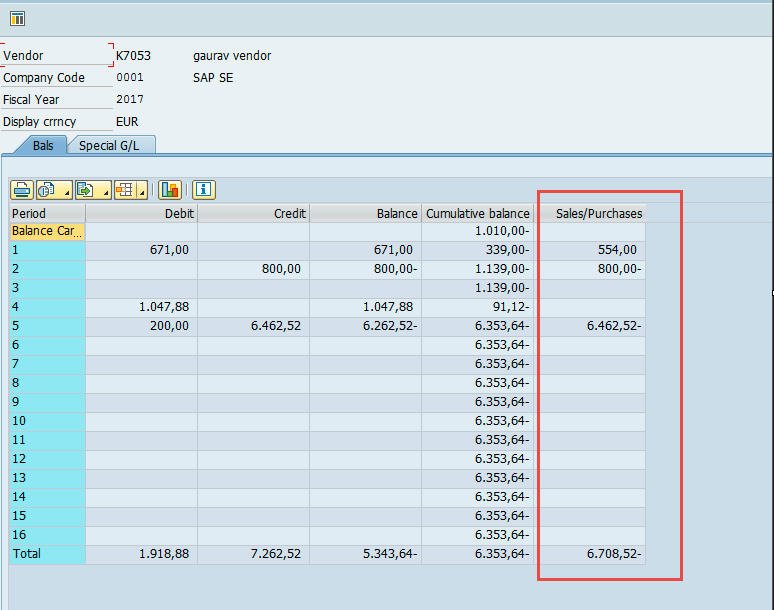
Task: Select the Total row label
Action: pyautogui.click(x=47, y=554)
